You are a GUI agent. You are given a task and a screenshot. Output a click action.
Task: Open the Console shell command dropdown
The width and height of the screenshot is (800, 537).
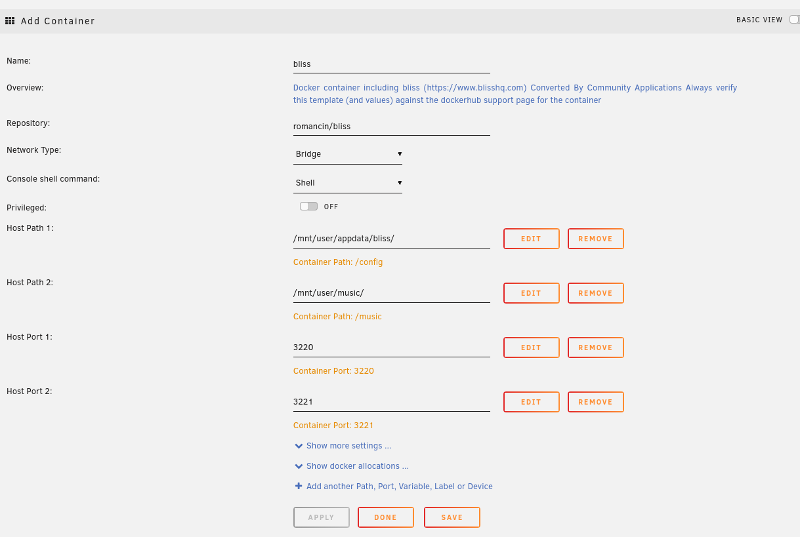347,183
